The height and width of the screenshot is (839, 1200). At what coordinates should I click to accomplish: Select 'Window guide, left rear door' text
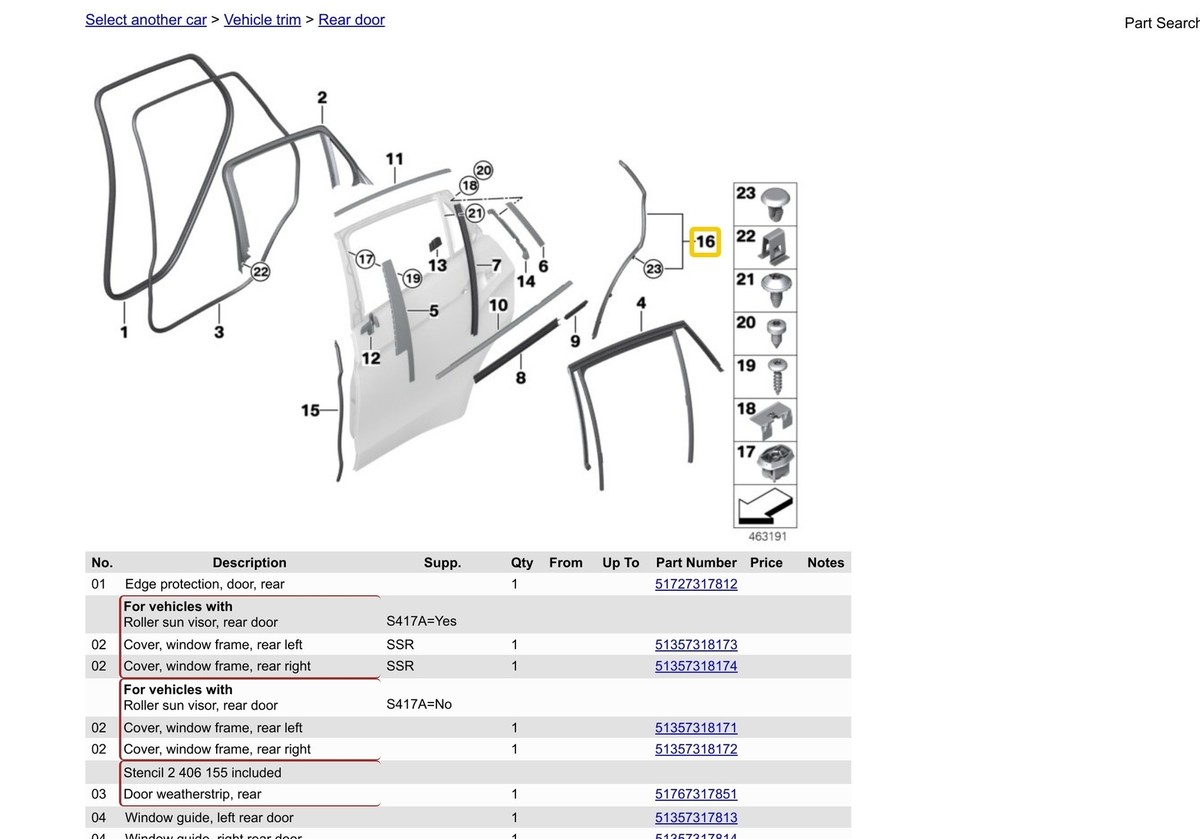tap(209, 818)
